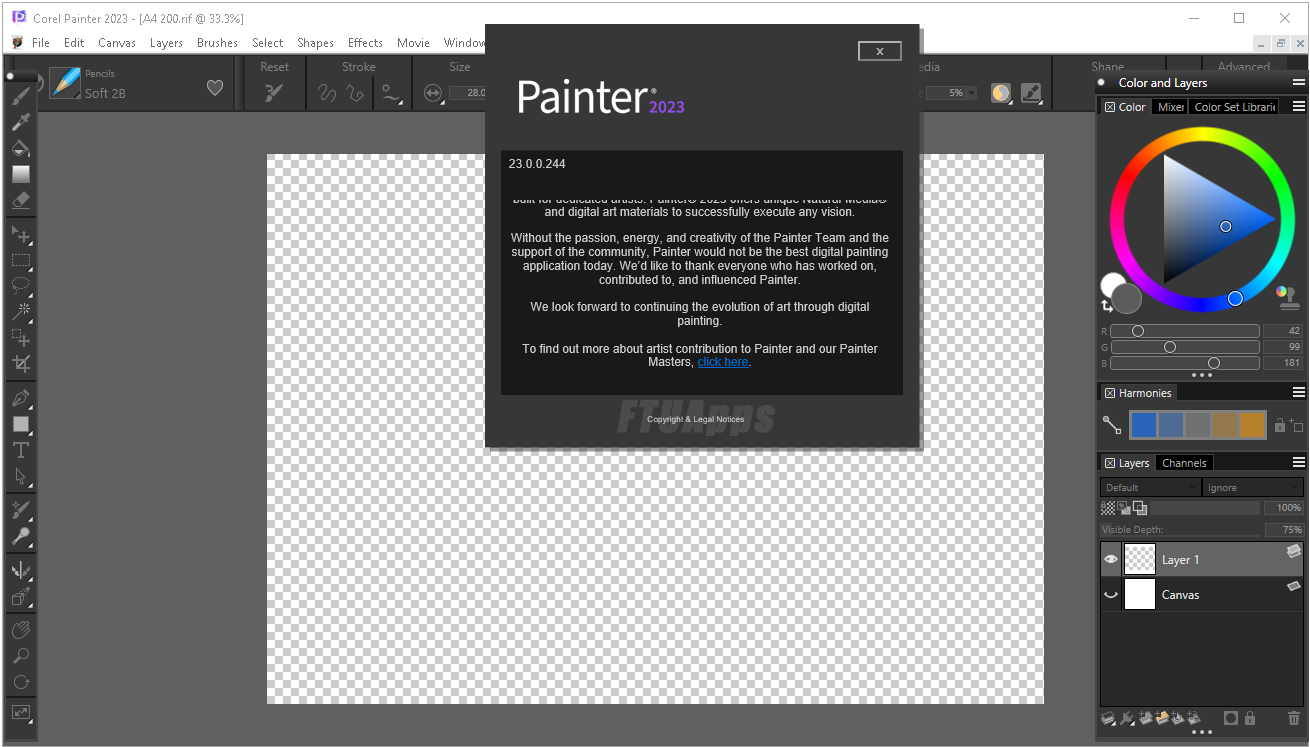The height and width of the screenshot is (747, 1310).
Task: Select the Layer Adjuster tool
Action: 20,235
